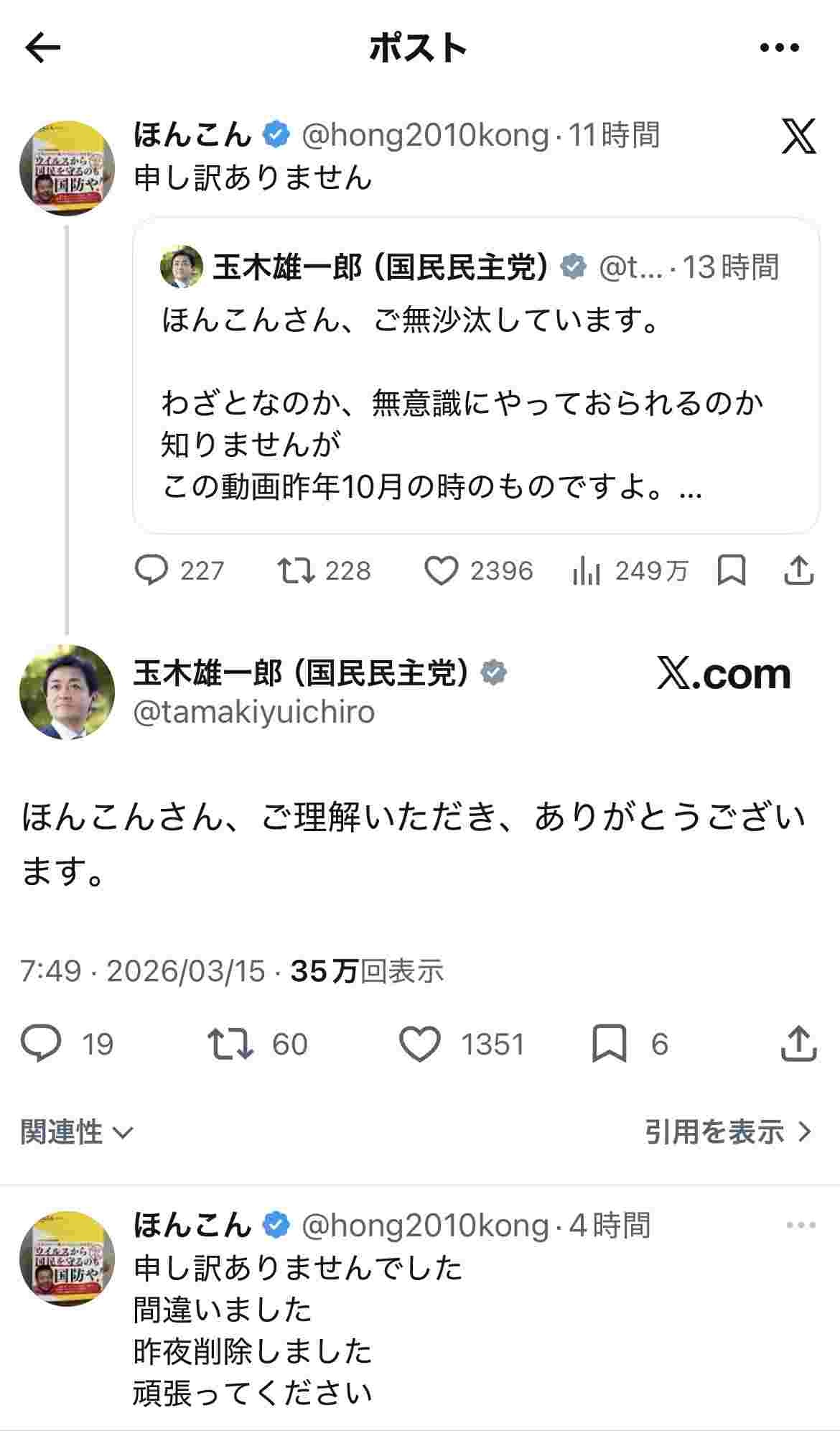Image resolution: width=840 pixels, height=1431 pixels.
Task: Open more options on ほんこん's reply
Action: point(801,1225)
